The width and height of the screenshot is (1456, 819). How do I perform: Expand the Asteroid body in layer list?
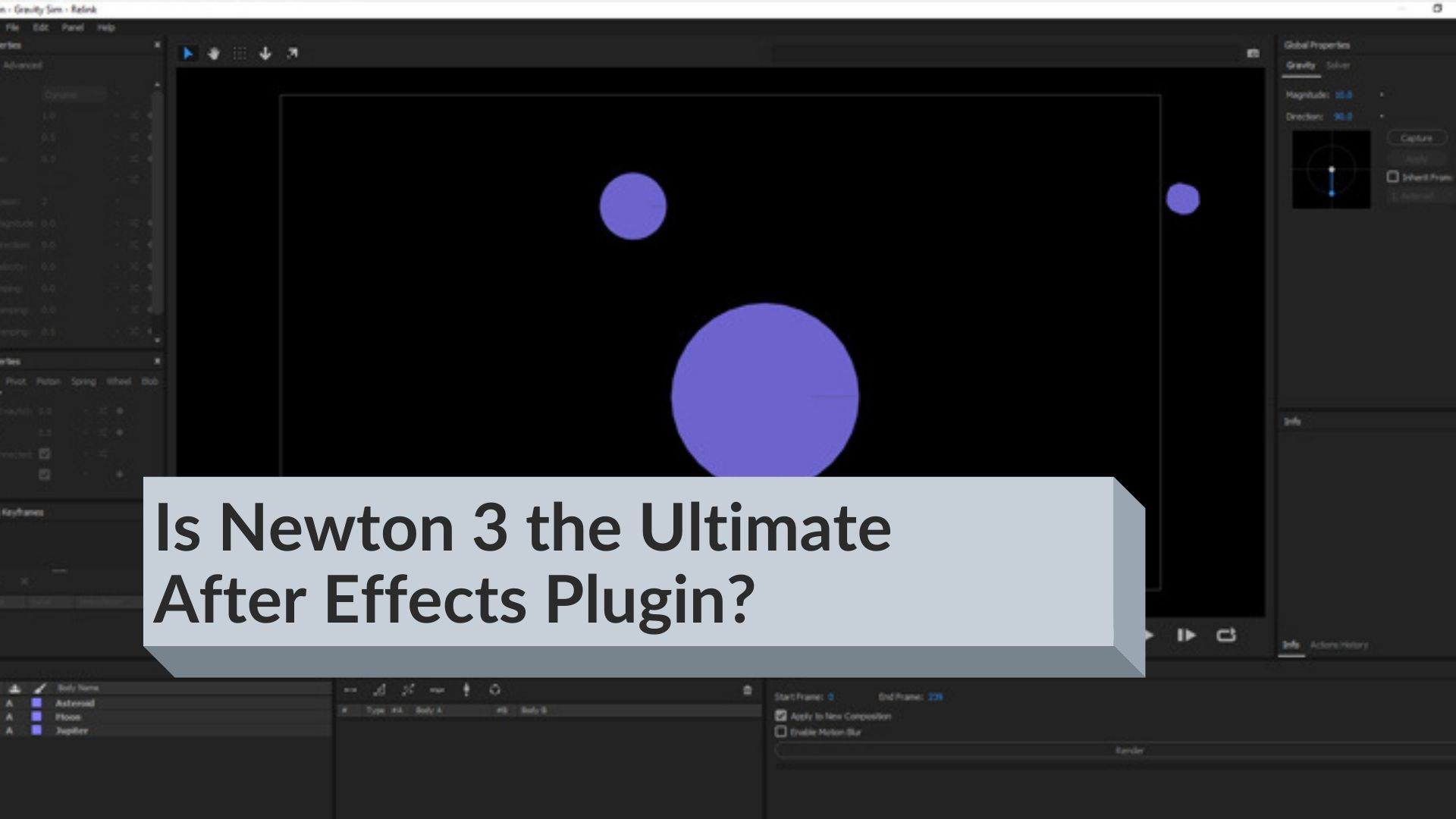pos(8,703)
